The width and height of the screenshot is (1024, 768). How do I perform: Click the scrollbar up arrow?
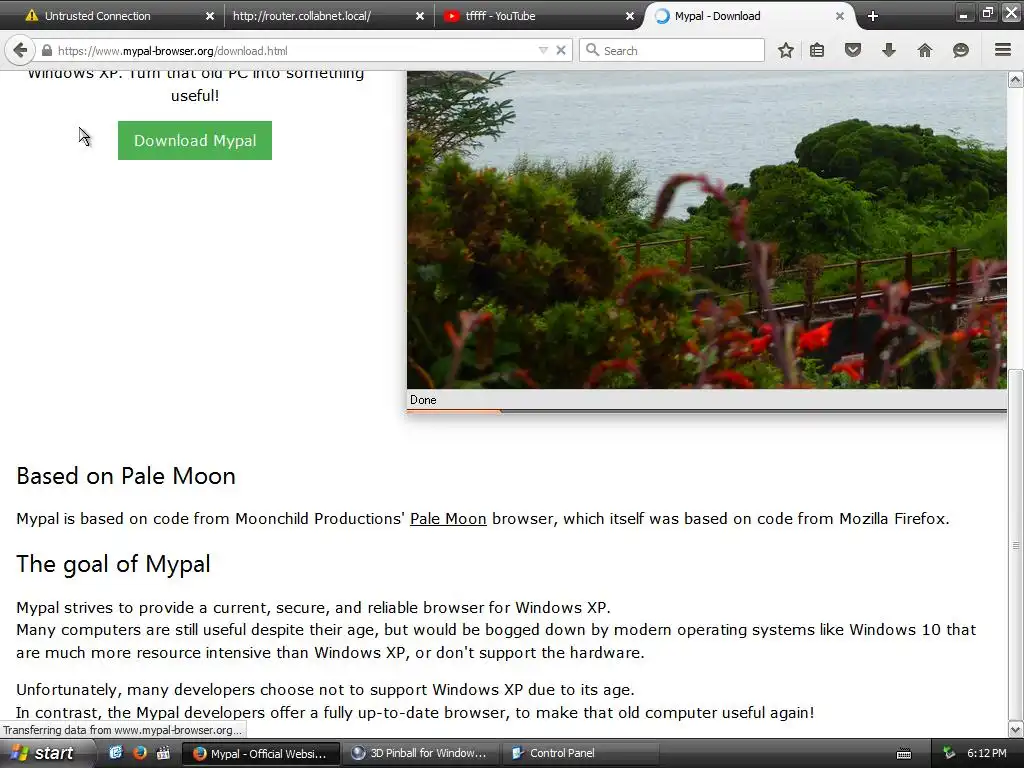[x=1016, y=80]
